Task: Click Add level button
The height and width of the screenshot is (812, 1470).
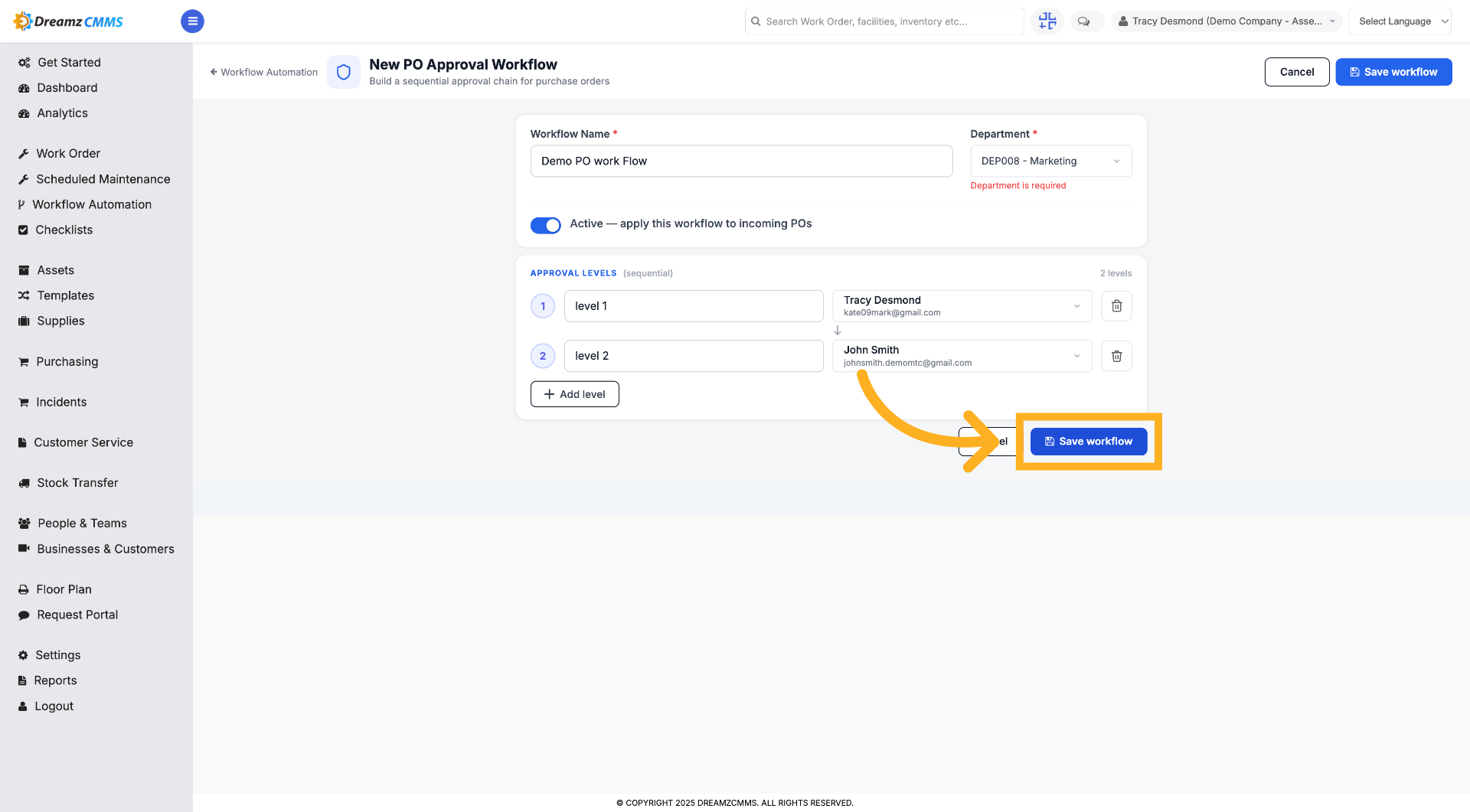Action: (x=574, y=394)
